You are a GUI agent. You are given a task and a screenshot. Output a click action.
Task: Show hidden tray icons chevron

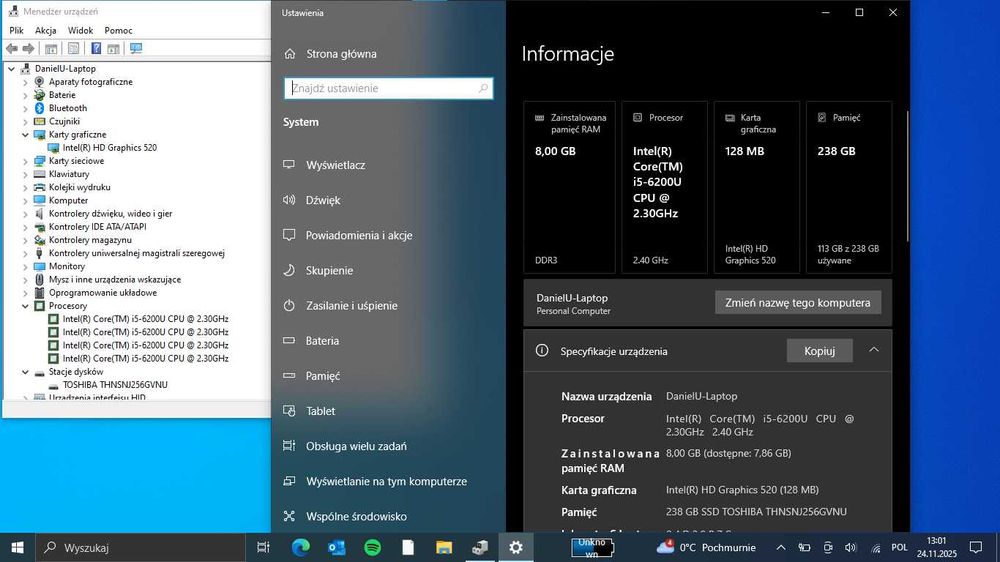tap(781, 547)
